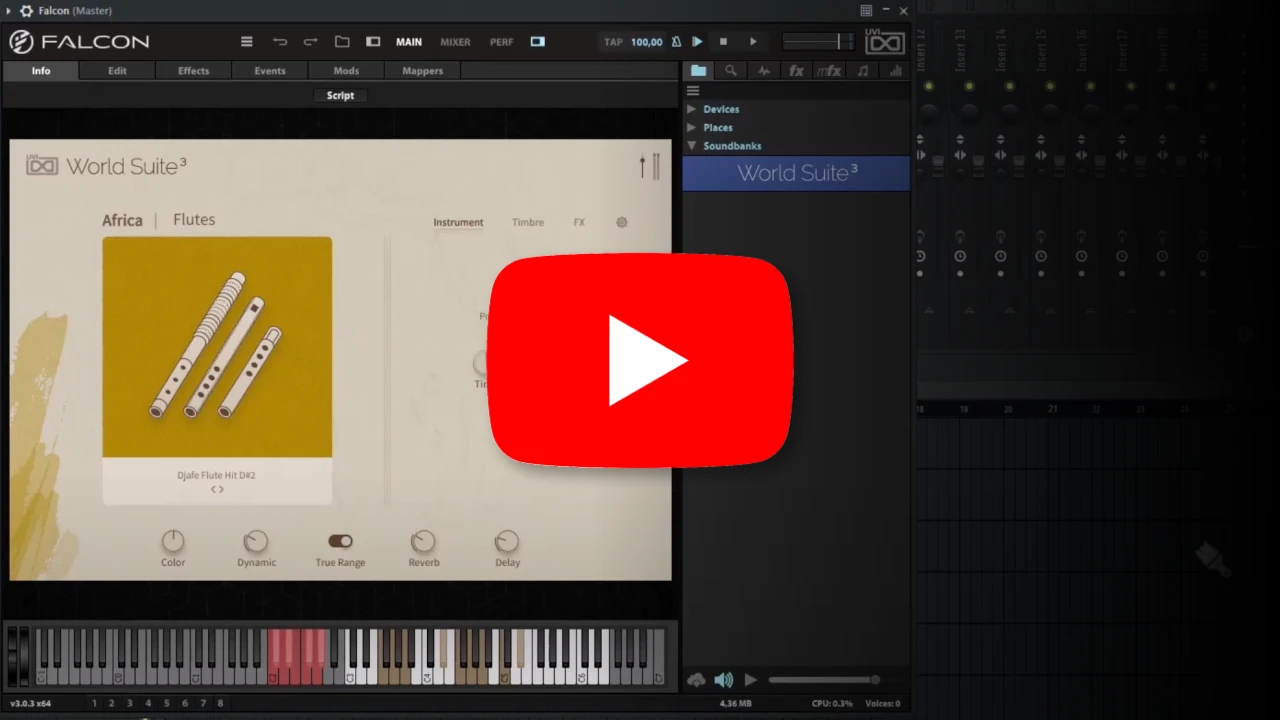Adjust the Dynamic knob
Image resolution: width=1280 pixels, height=720 pixels.
[256, 541]
